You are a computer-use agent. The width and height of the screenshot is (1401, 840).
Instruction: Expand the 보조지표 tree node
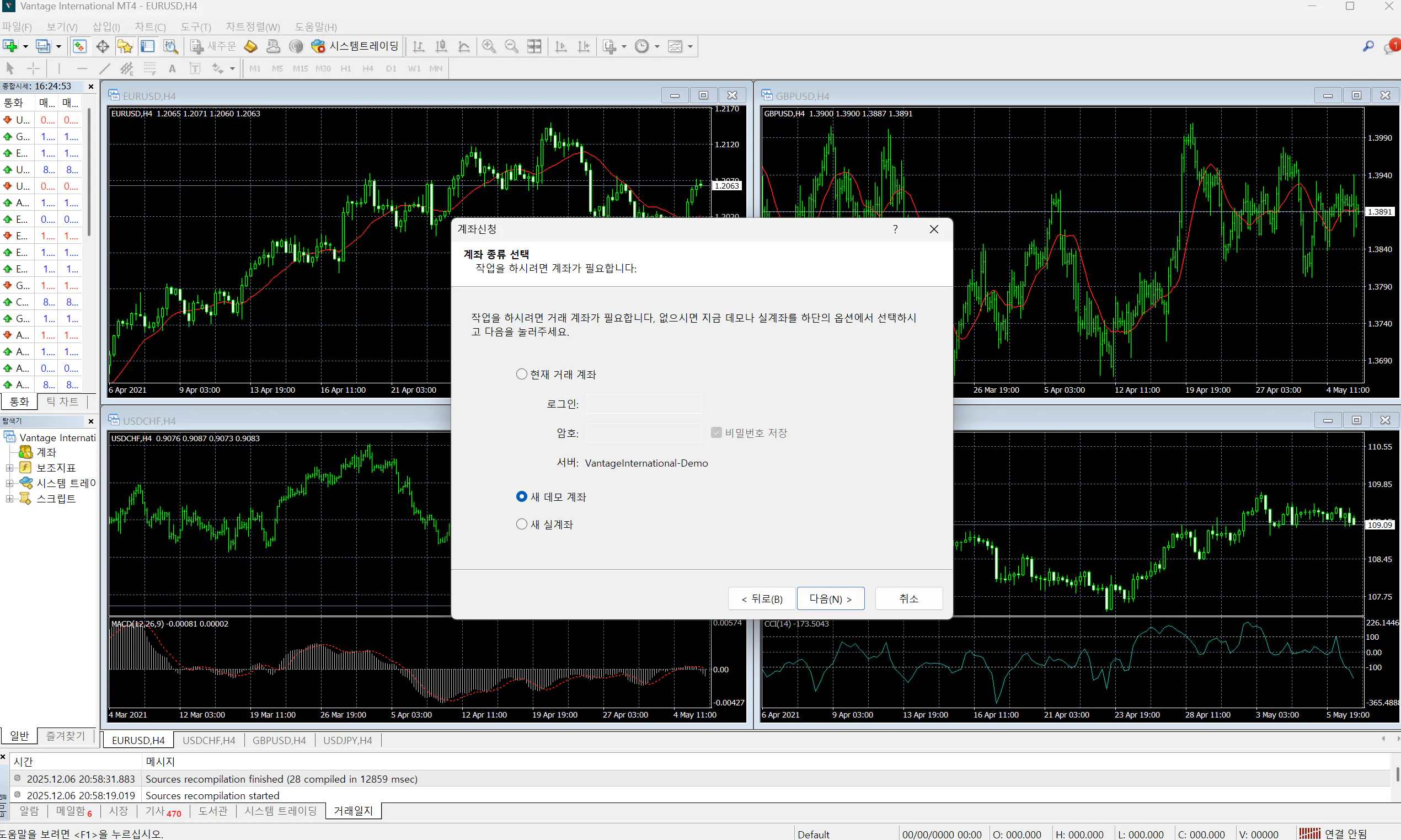pyautogui.click(x=9, y=468)
